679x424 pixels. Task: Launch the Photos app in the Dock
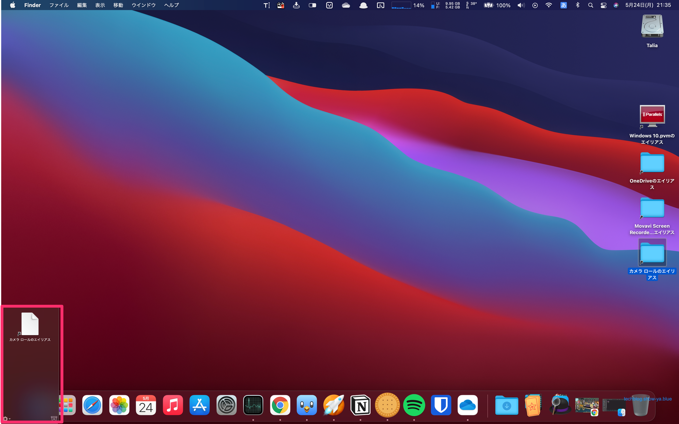coord(119,405)
